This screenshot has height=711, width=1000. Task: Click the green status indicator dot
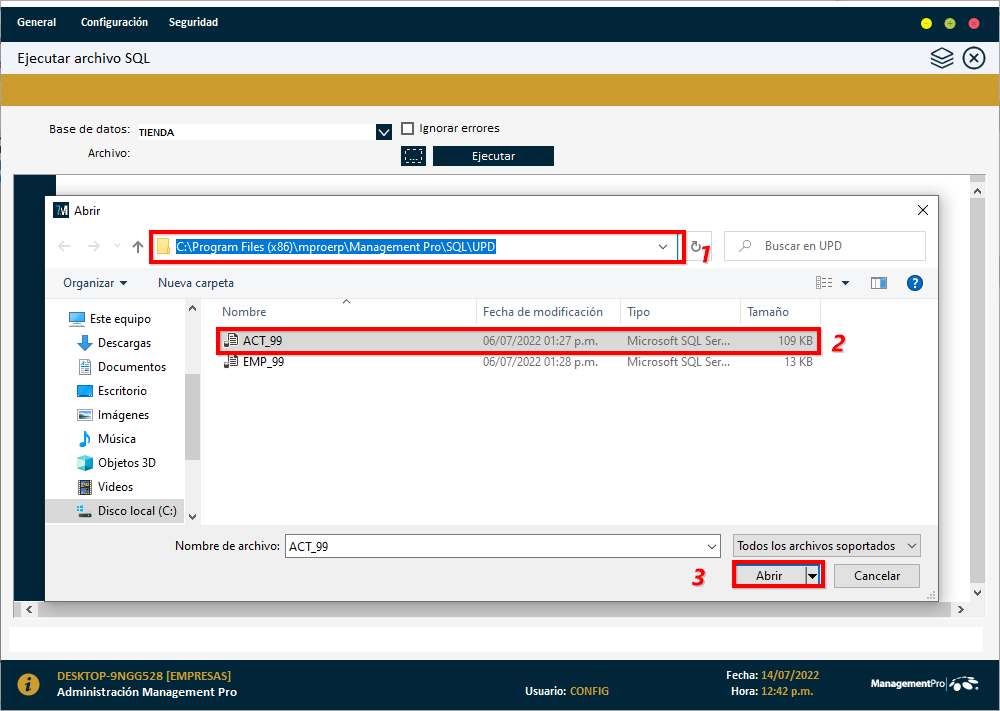pyautogui.click(x=948, y=21)
